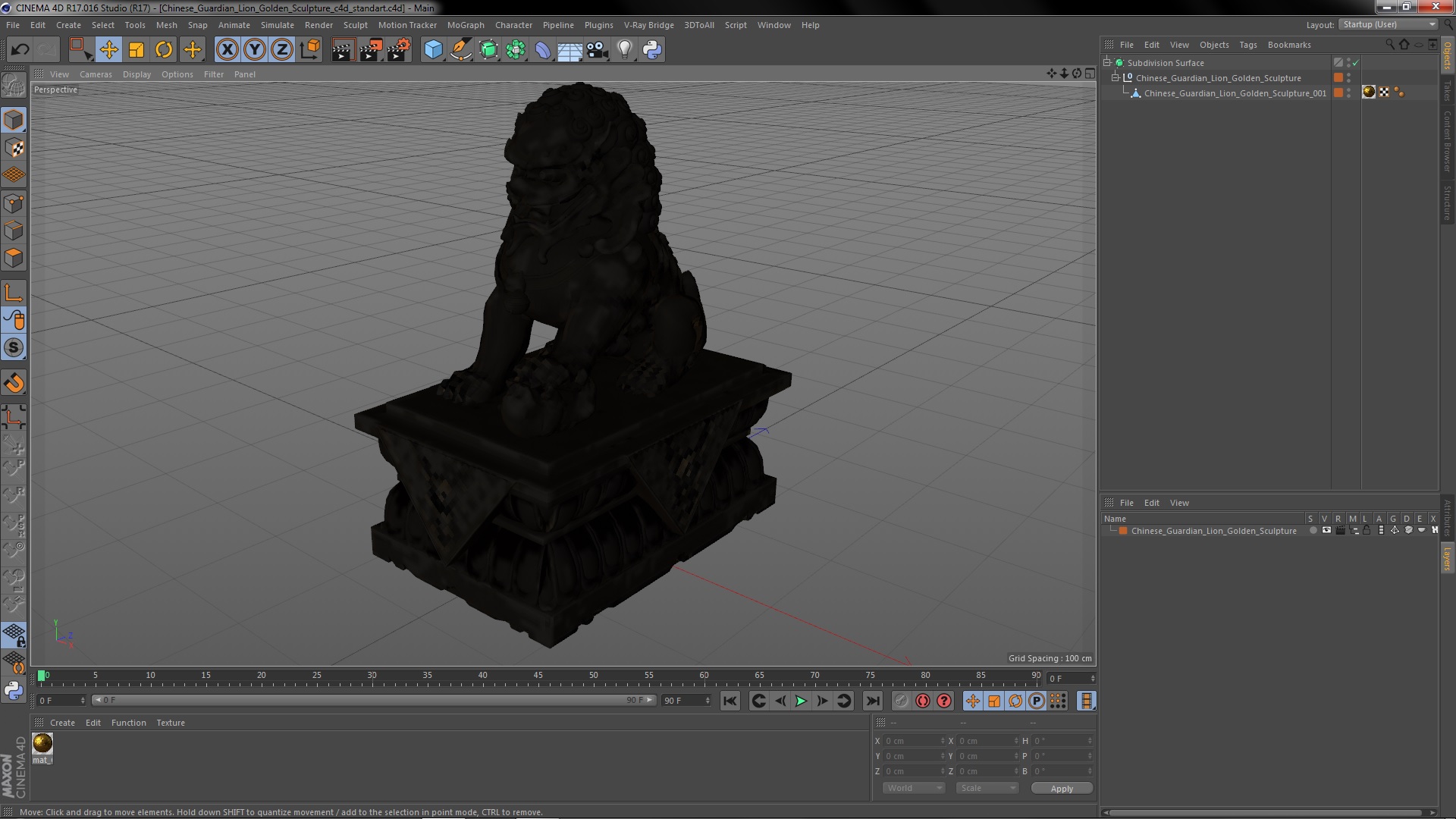This screenshot has height=819, width=1456.
Task: Open the World coordinate dropdown
Action: coord(914,788)
